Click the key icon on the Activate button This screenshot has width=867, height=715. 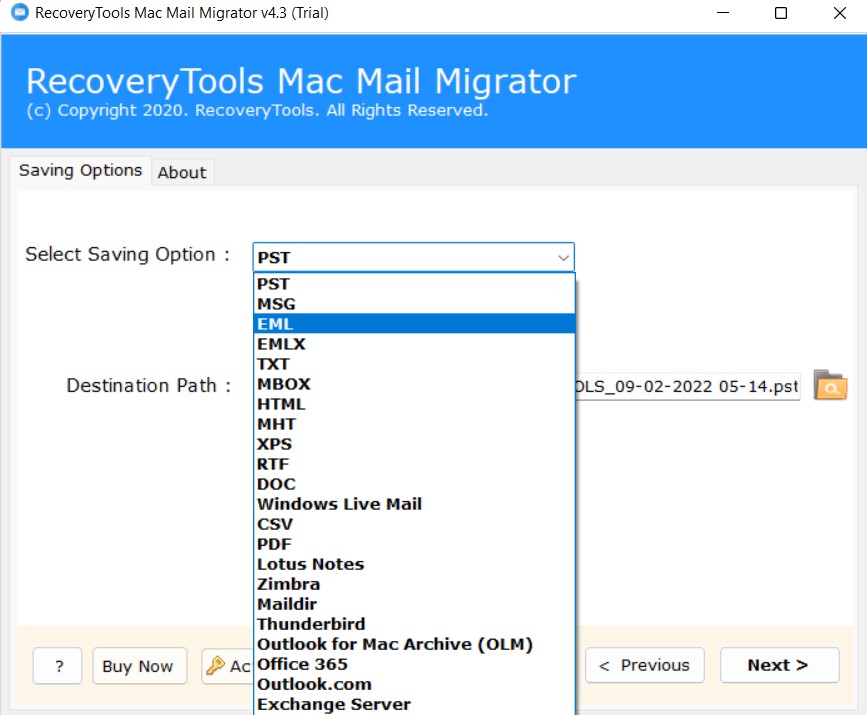(215, 665)
